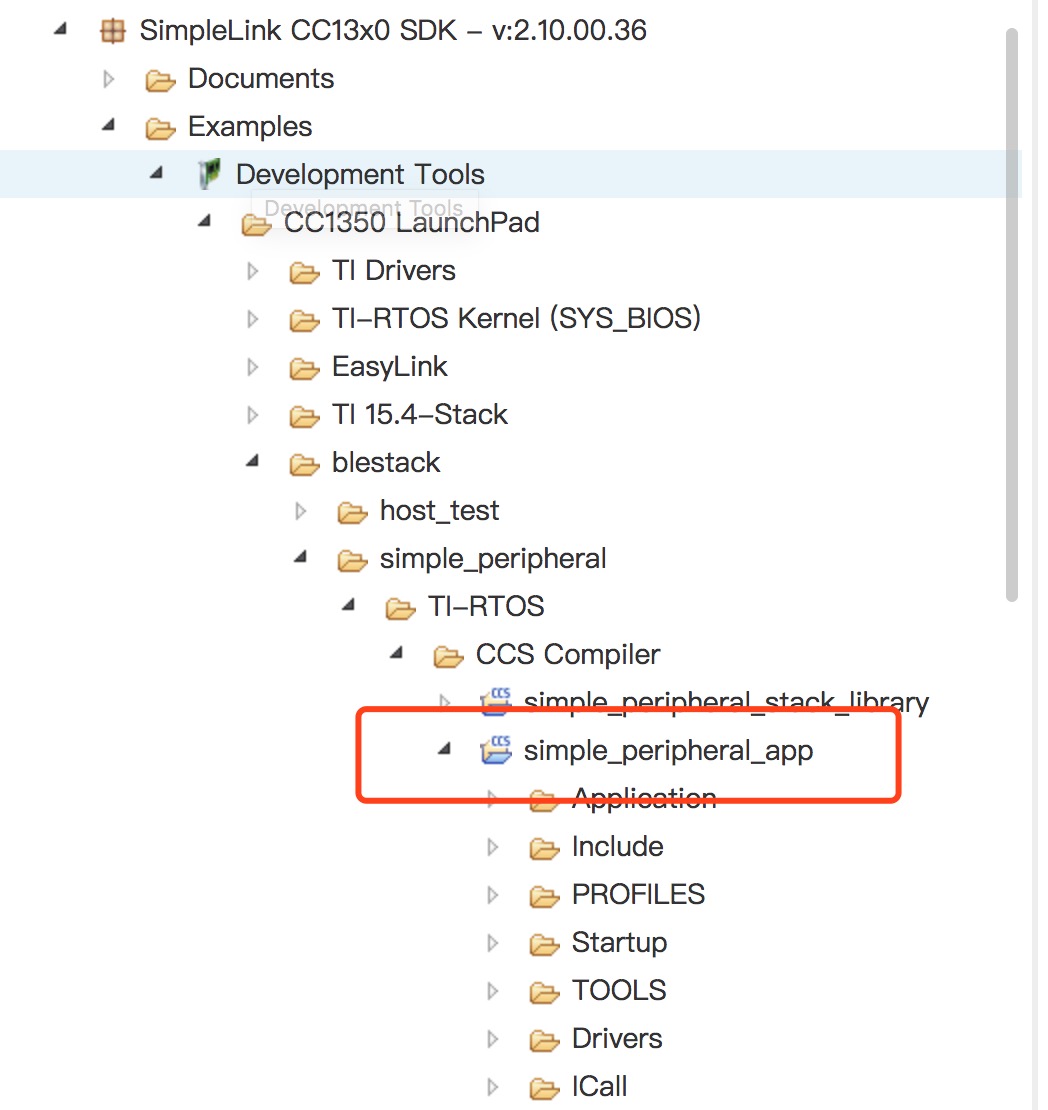Expand the PROFILES folder node
Image resolution: width=1048 pixels, height=1110 pixels.
pyautogui.click(x=493, y=895)
